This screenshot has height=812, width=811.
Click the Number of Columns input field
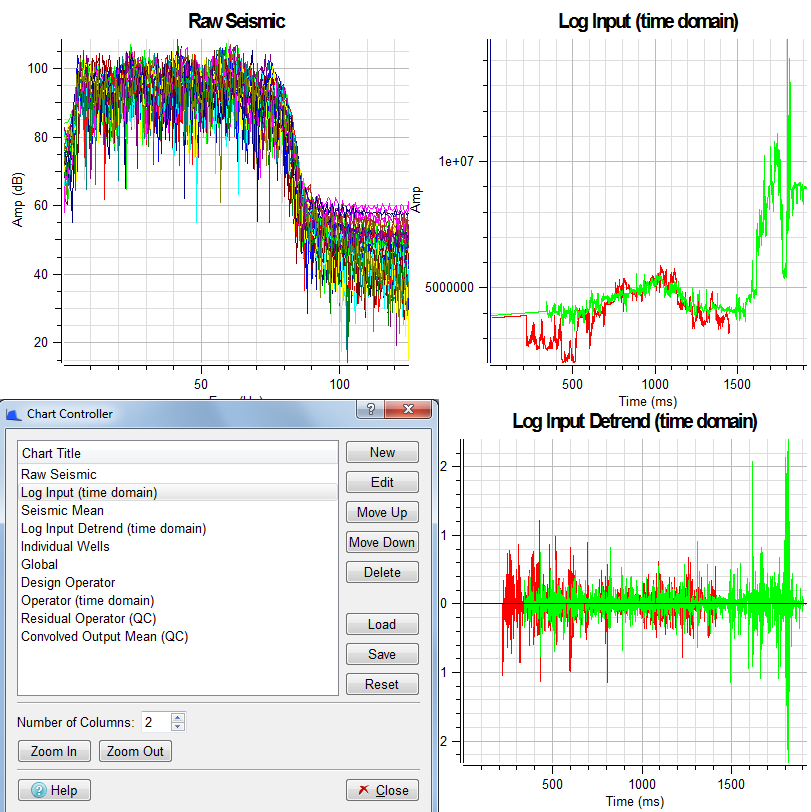[x=155, y=722]
